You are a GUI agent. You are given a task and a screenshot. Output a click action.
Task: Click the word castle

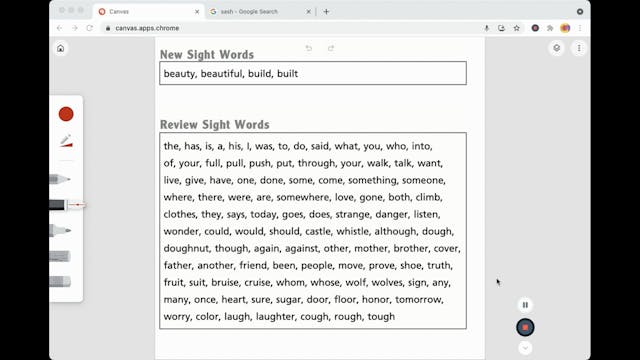click(x=318, y=231)
